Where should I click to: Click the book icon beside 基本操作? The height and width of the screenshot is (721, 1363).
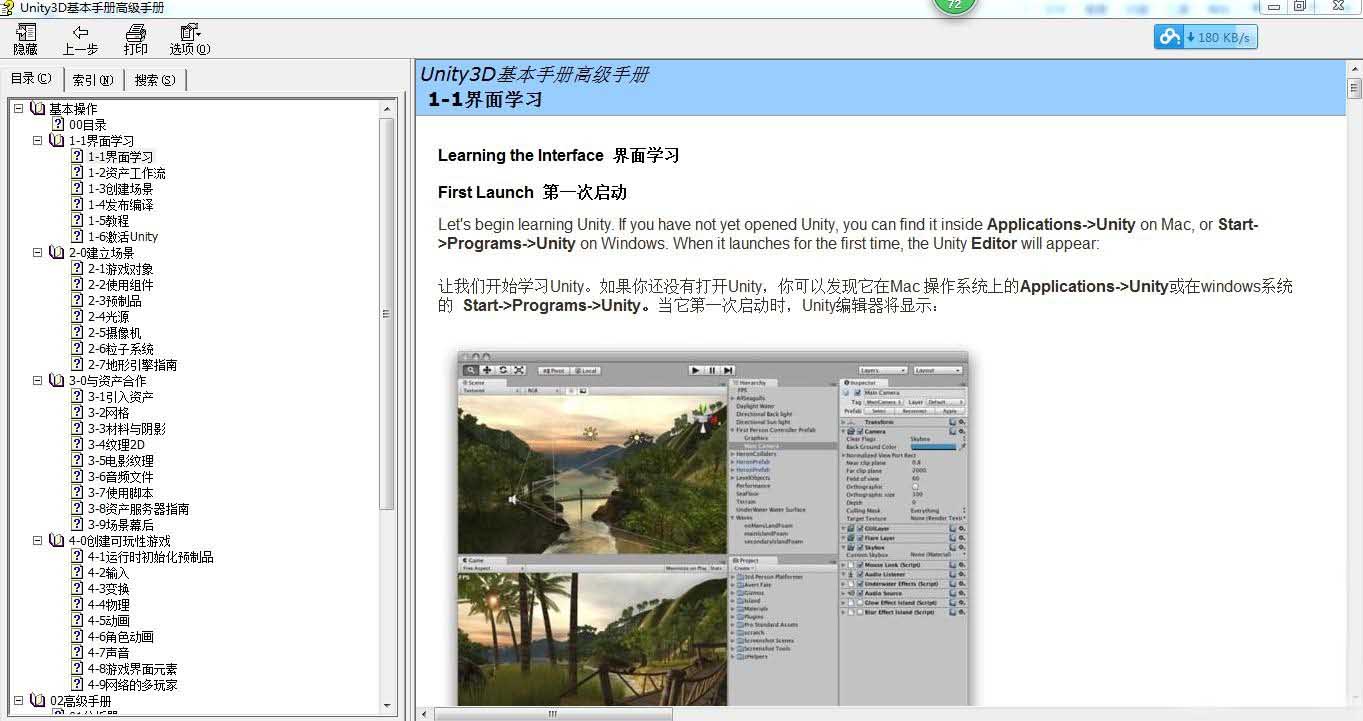(x=37, y=108)
